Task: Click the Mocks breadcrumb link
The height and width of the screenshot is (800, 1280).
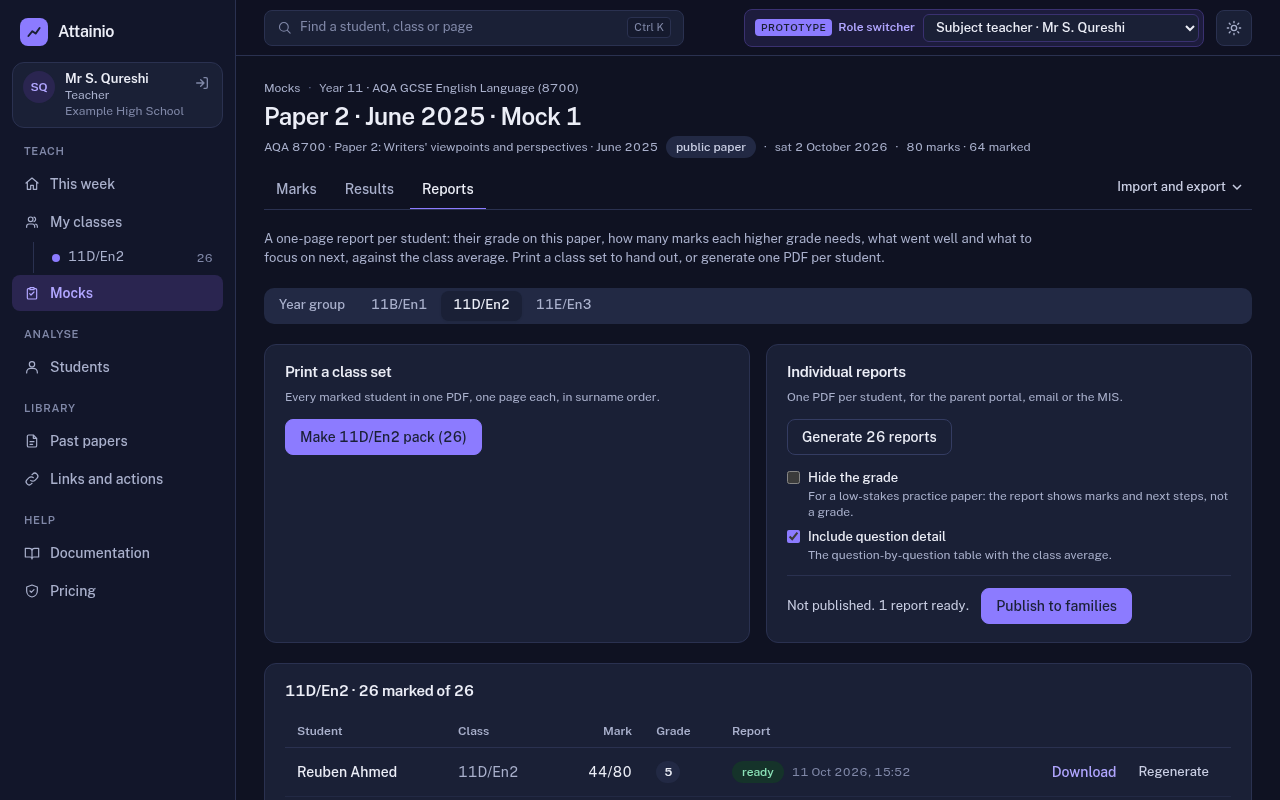Action: 282,88
